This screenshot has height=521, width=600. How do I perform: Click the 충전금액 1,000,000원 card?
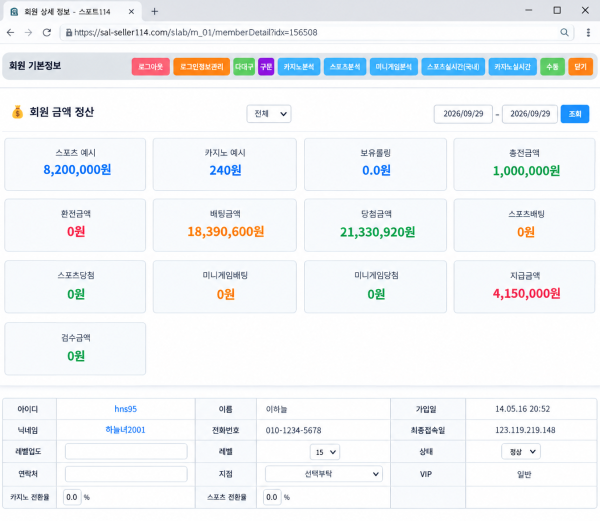(x=524, y=164)
